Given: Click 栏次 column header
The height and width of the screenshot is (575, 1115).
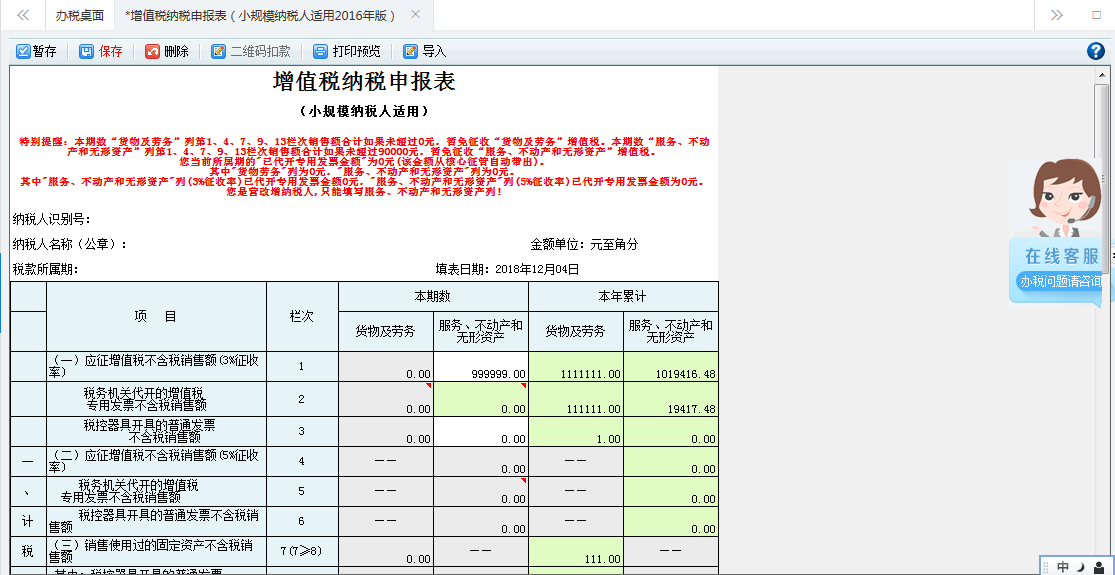Looking at the screenshot, I should point(302,316).
